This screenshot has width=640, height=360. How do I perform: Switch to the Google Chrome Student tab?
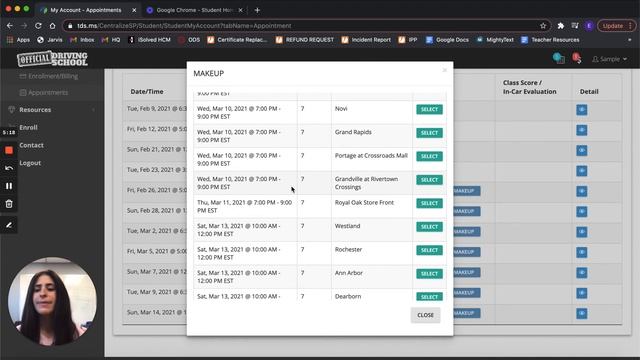pyautogui.click(x=194, y=10)
